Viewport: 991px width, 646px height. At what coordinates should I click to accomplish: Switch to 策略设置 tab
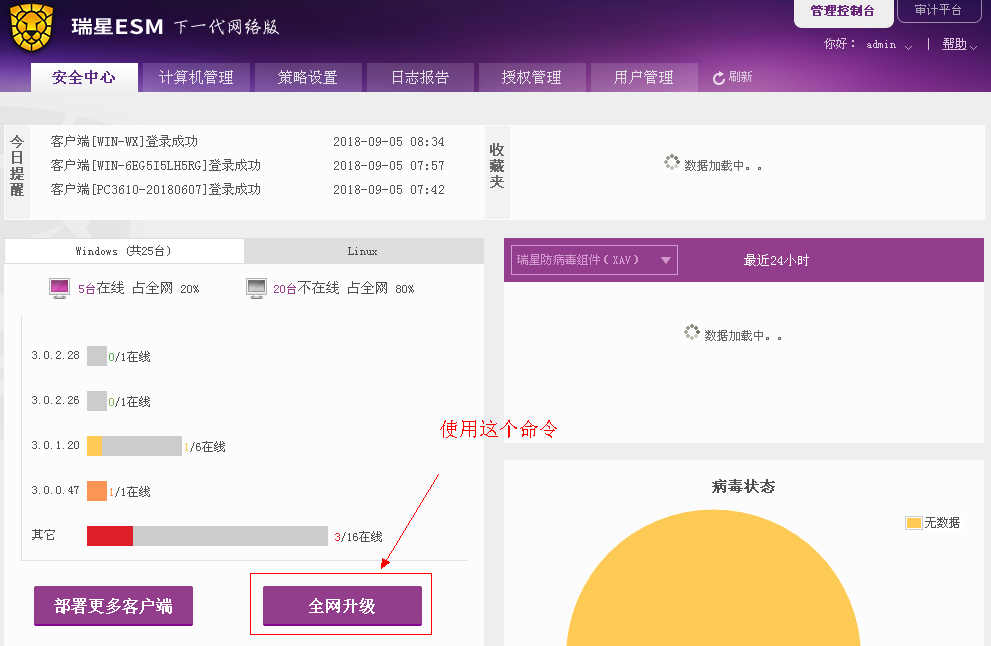(308, 77)
